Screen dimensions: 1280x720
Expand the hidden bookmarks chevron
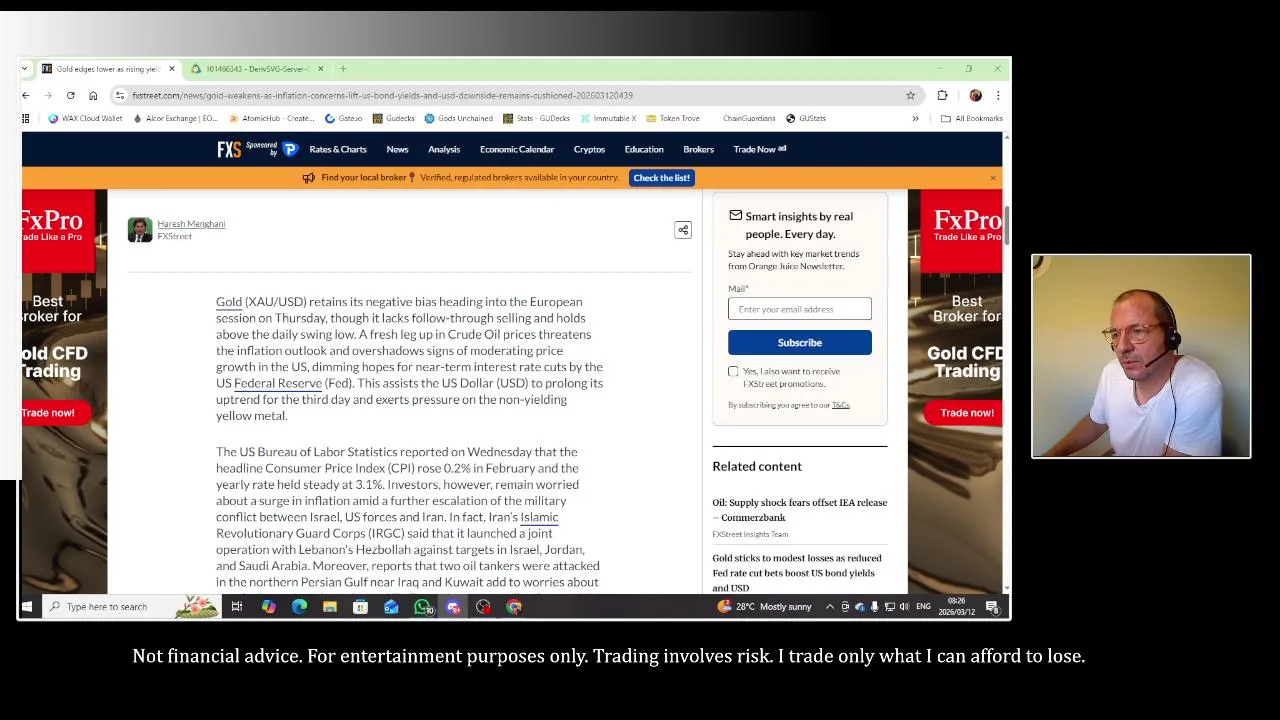[915, 118]
